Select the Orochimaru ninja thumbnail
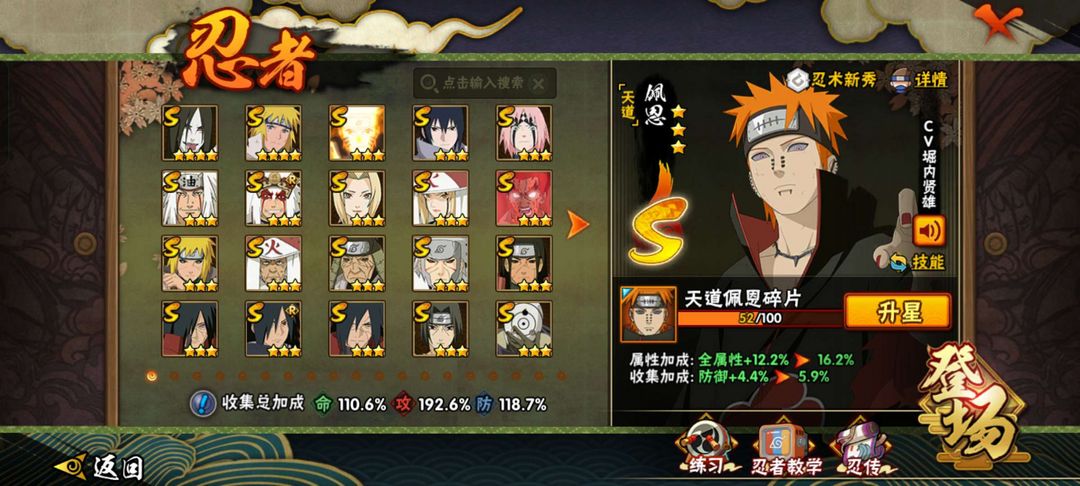The height and width of the screenshot is (486, 1080). click(x=190, y=134)
